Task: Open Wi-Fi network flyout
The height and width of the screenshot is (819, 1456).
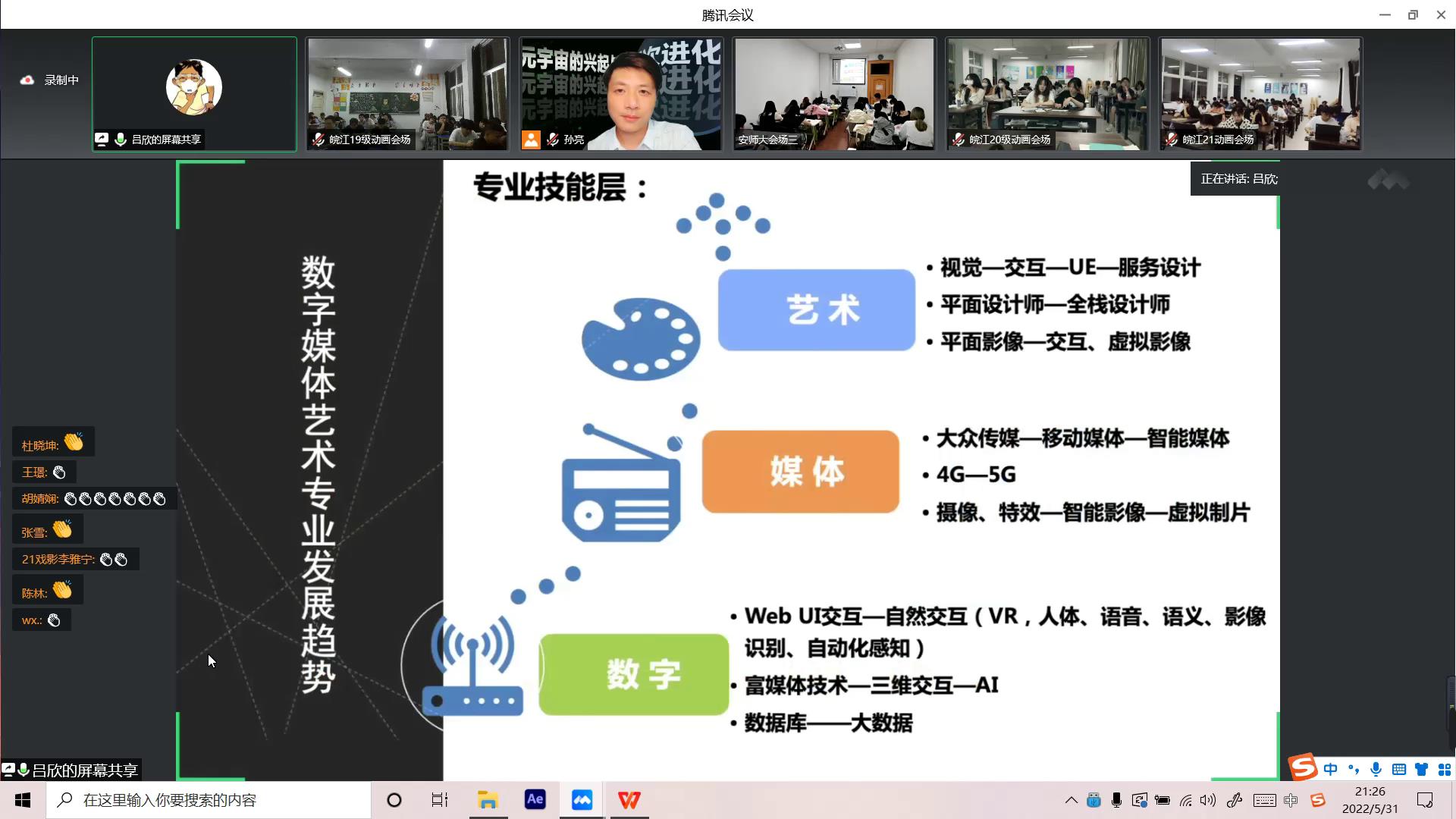Action: (x=1186, y=800)
